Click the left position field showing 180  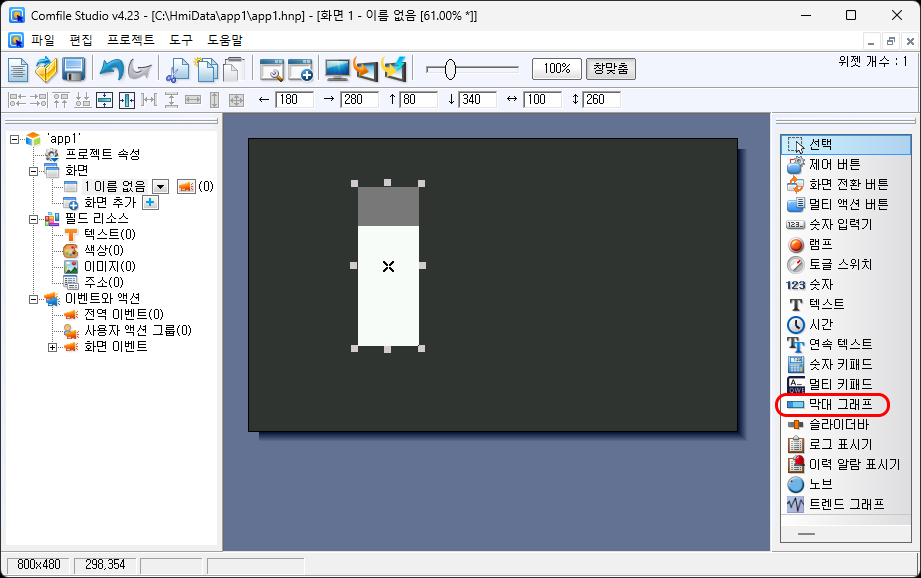pos(294,100)
